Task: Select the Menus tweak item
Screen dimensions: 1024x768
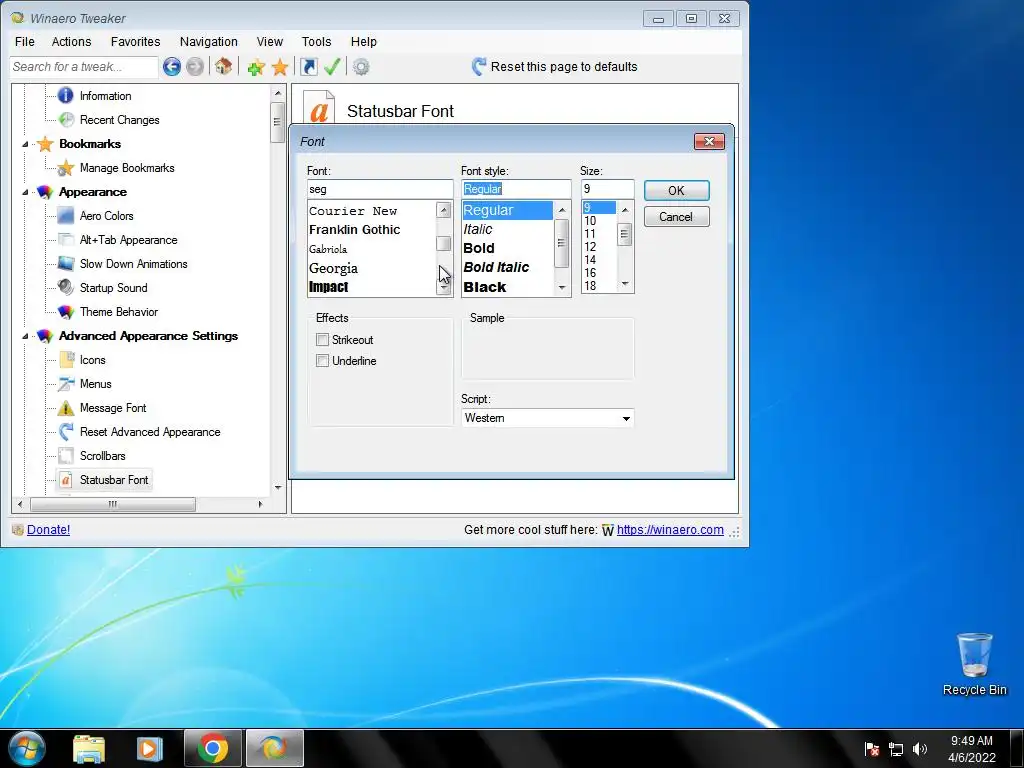Action: point(95,384)
